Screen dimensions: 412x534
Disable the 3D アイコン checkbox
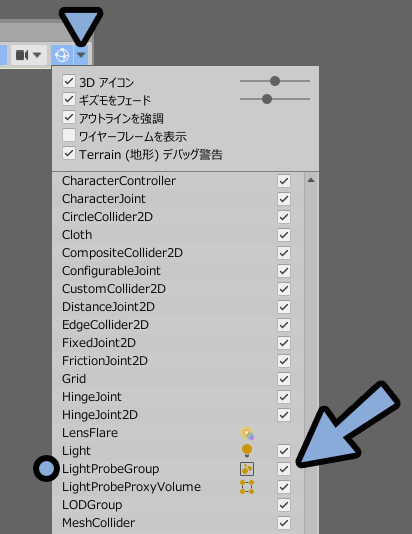[69, 81]
